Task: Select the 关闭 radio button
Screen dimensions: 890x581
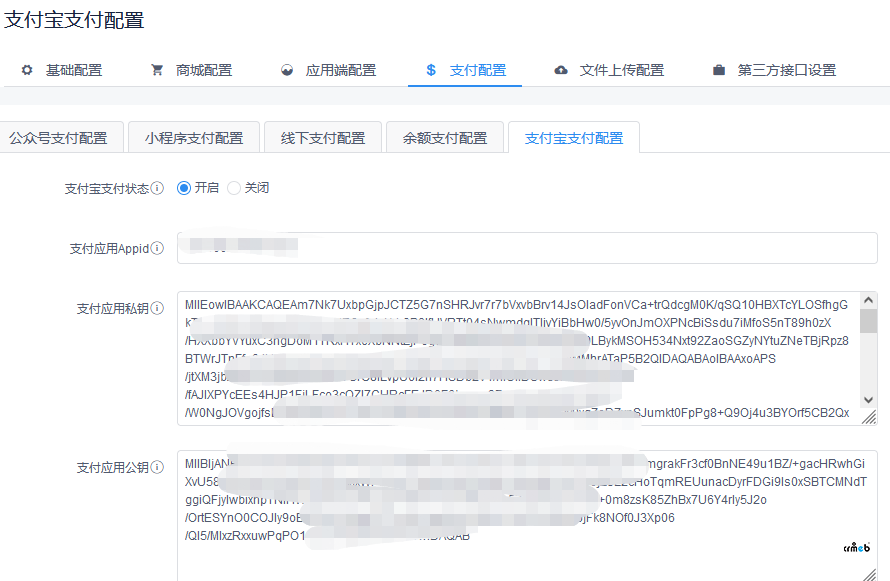Action: pyautogui.click(x=234, y=188)
